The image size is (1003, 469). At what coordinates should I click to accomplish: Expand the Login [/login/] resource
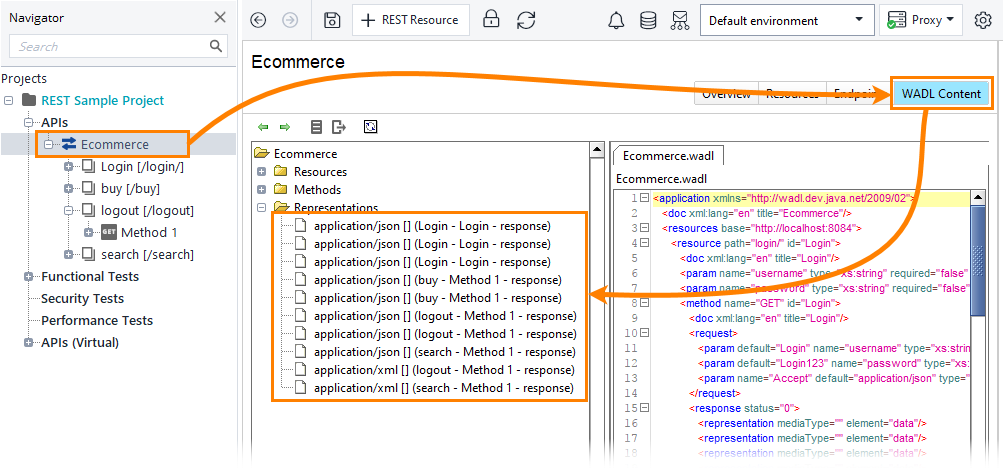click(68, 167)
